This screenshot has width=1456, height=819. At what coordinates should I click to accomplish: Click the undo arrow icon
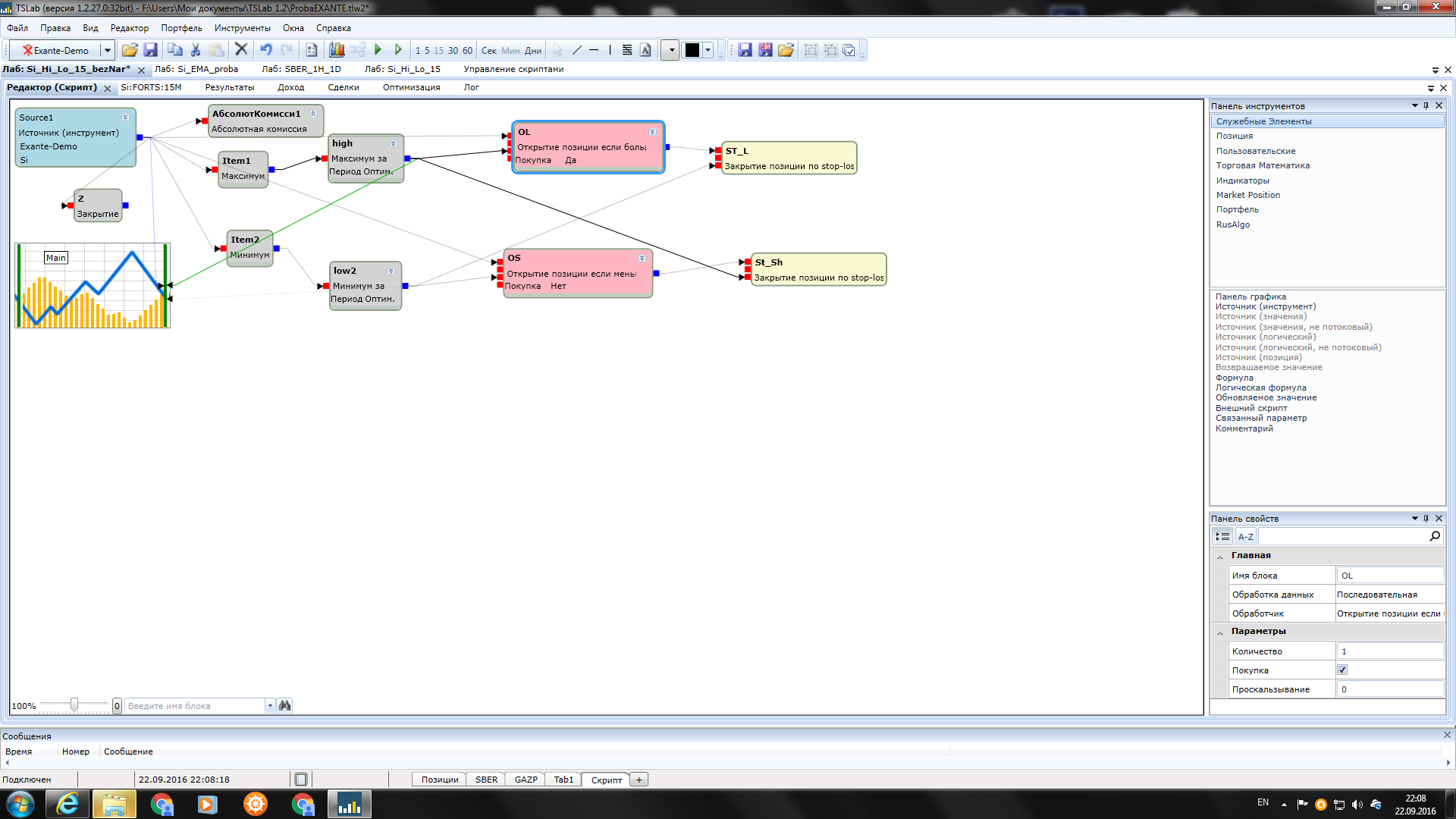[x=265, y=50]
